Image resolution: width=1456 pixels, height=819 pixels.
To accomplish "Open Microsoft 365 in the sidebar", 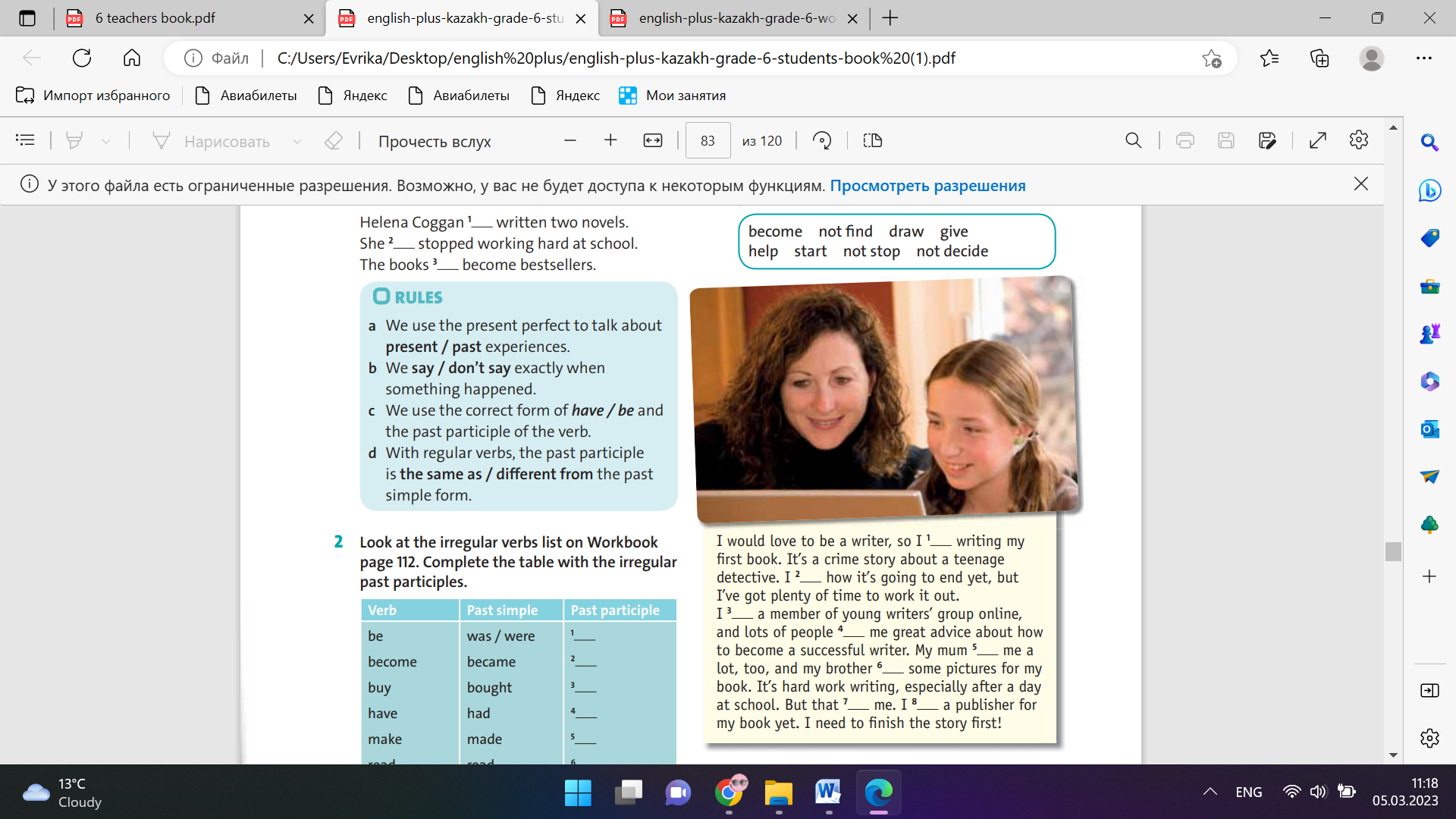I will pyautogui.click(x=1429, y=381).
